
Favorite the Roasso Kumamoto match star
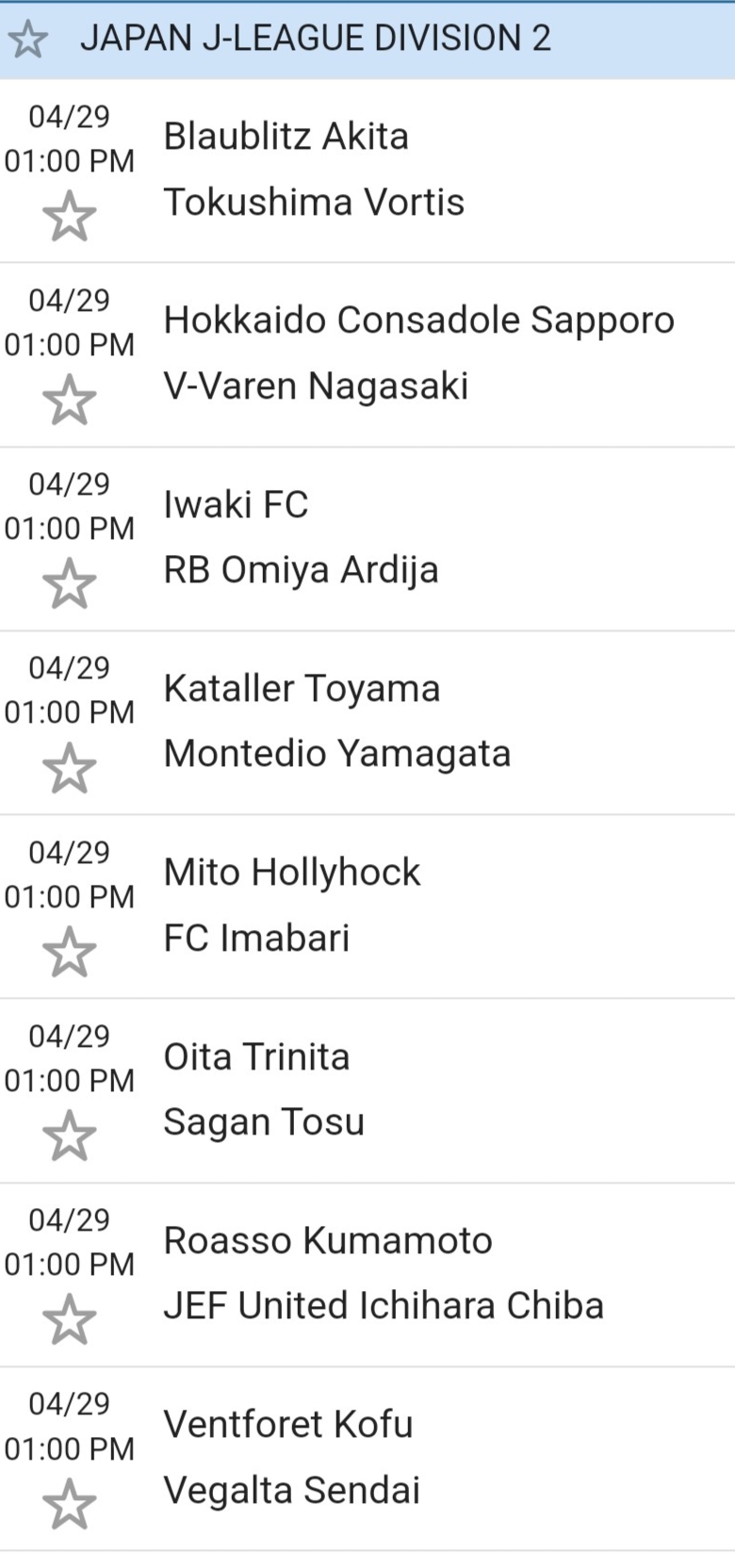click(x=70, y=1319)
